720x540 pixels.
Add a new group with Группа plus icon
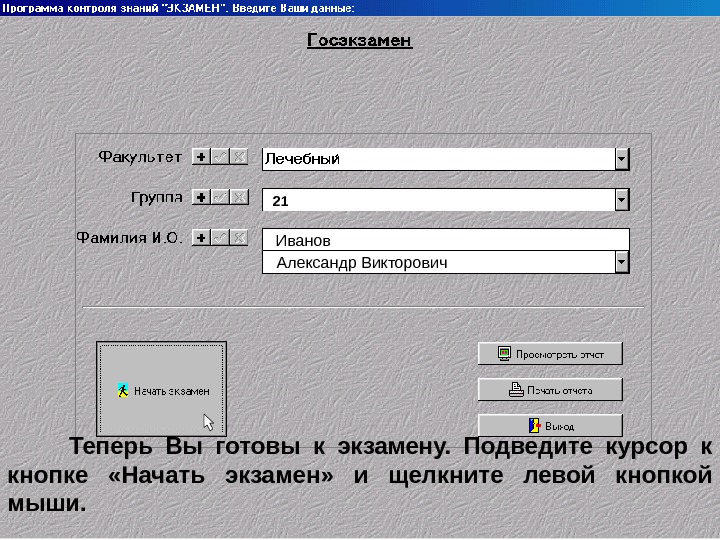(x=201, y=197)
